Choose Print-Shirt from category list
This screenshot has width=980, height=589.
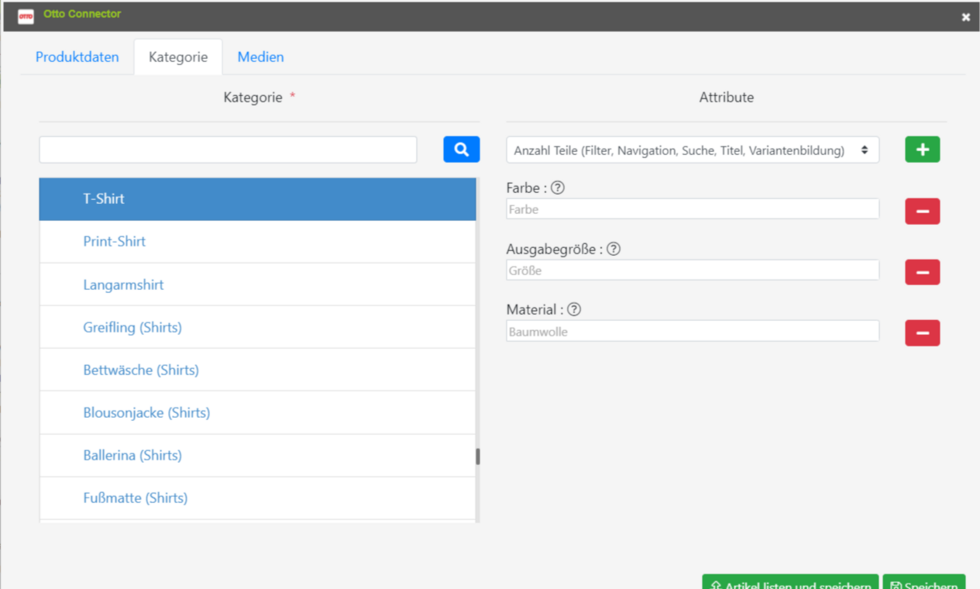258,241
